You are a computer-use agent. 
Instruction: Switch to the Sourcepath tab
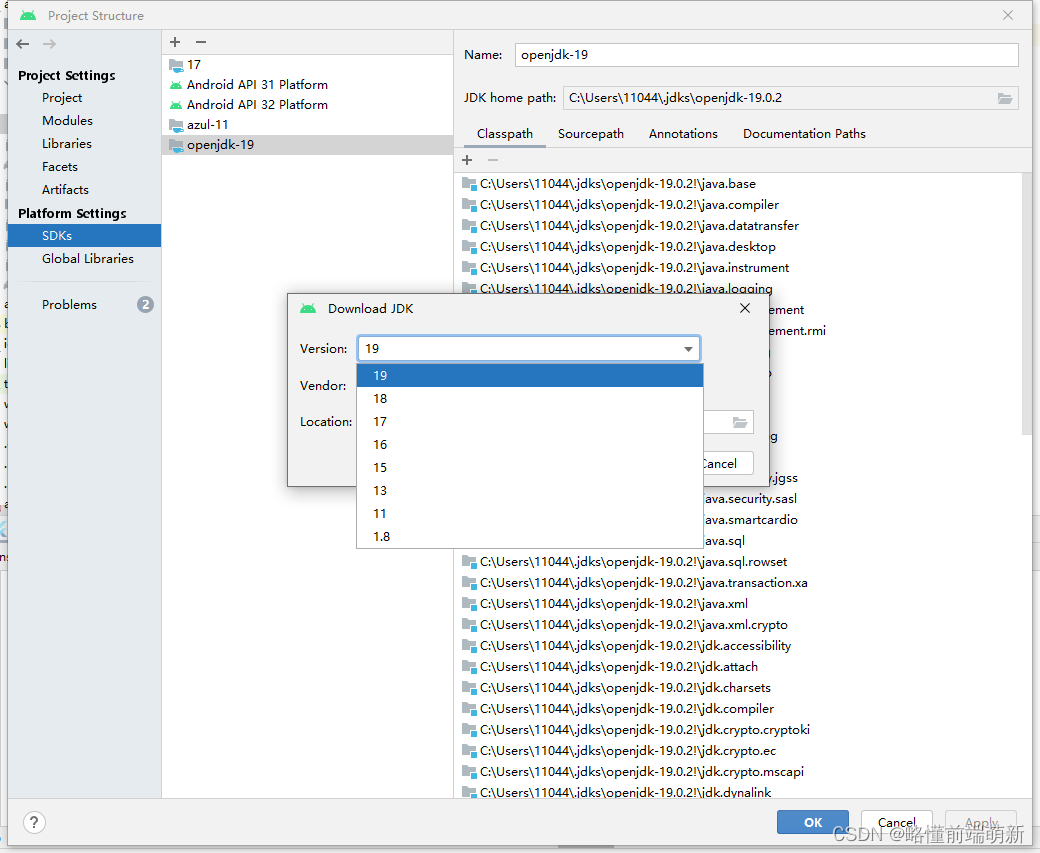point(590,133)
